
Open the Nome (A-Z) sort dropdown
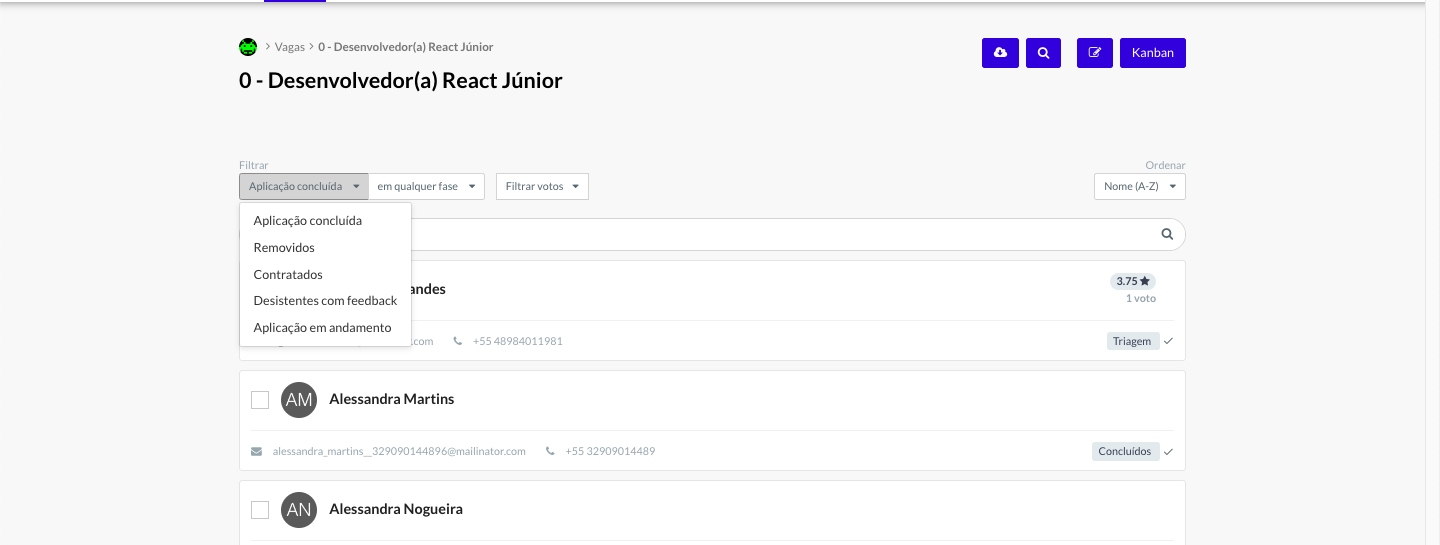point(1140,186)
